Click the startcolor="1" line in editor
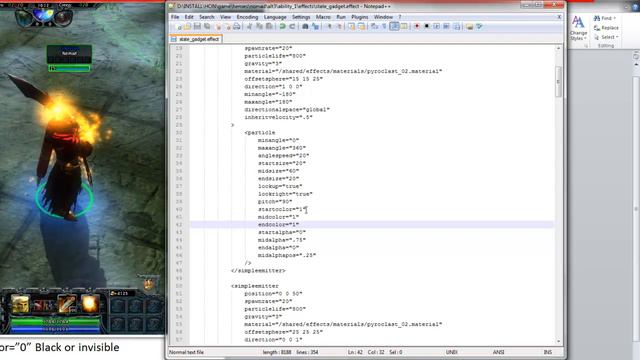 coord(282,209)
